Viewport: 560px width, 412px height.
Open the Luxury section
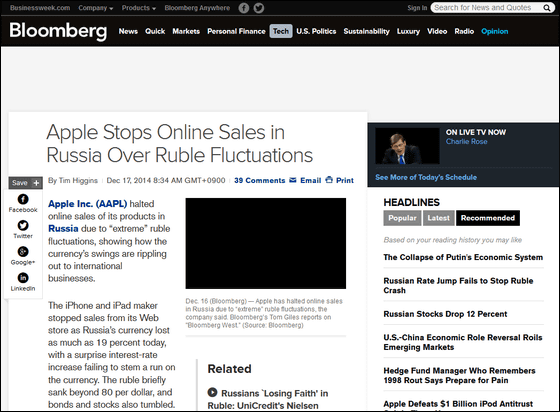click(x=408, y=31)
